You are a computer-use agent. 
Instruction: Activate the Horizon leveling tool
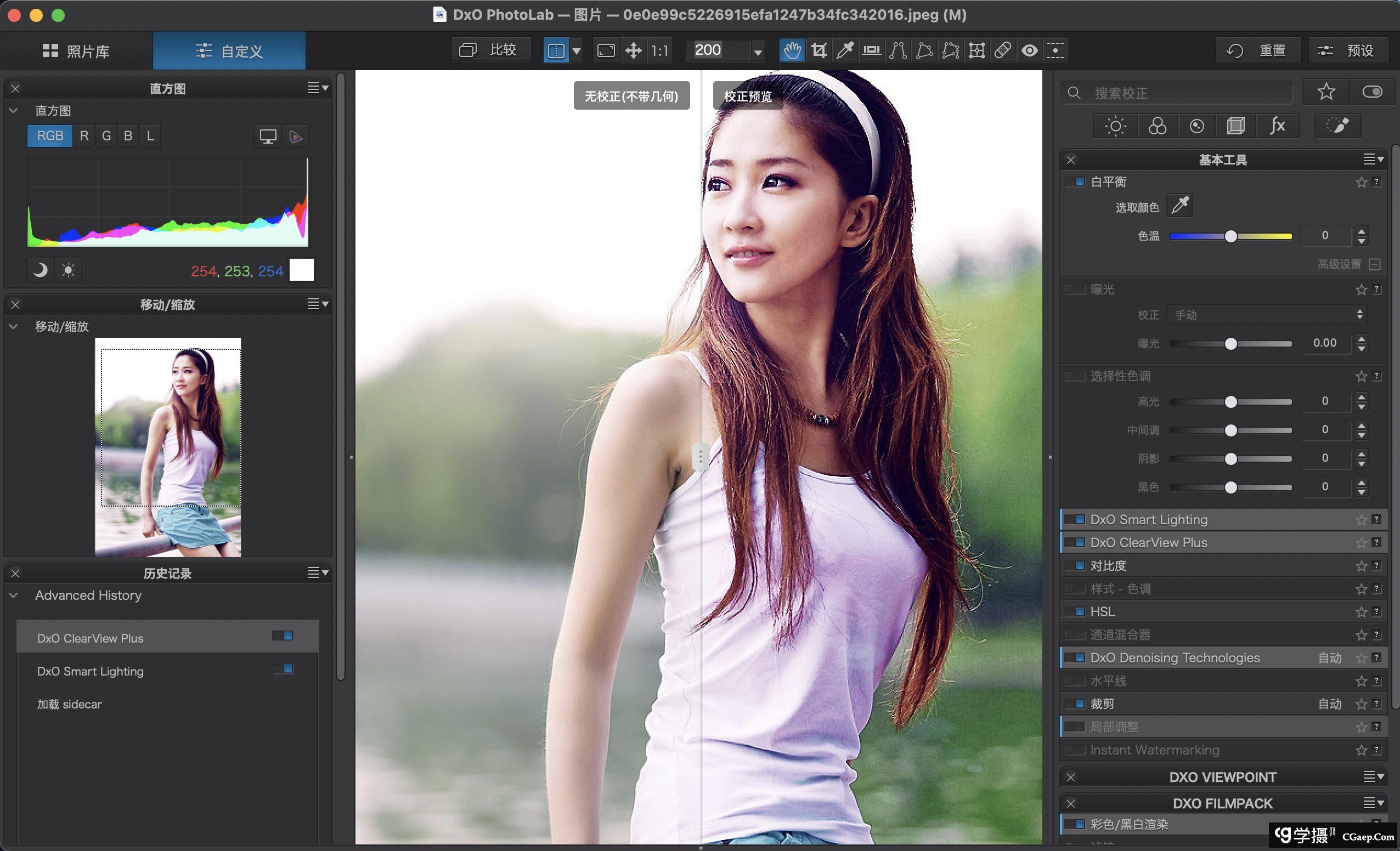[x=871, y=50]
